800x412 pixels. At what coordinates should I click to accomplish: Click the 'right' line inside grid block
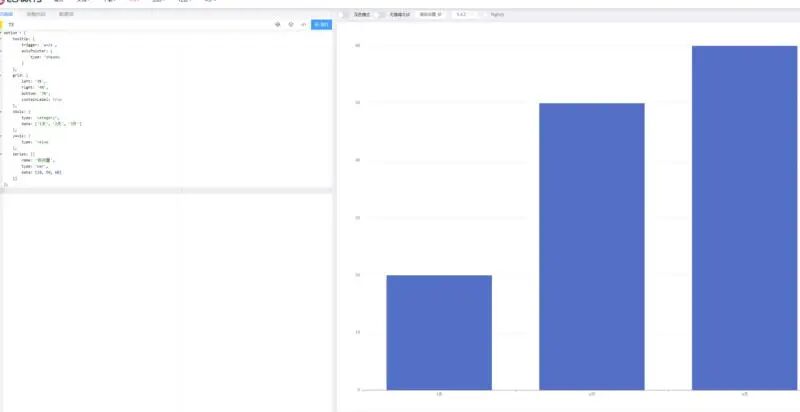tap(35, 88)
